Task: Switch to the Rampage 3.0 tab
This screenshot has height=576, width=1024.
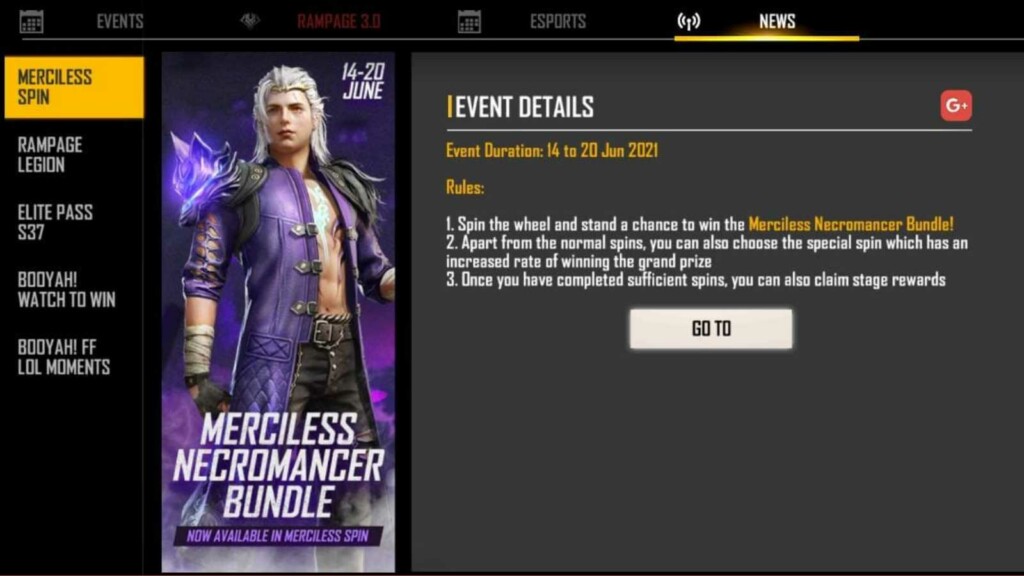Action: (338, 22)
